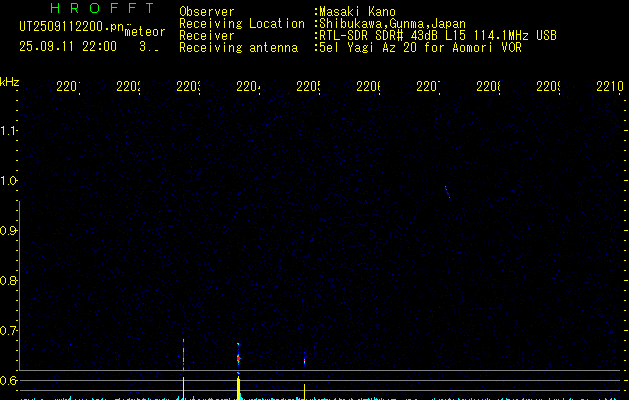
Task: Click the 1.1 kHz frequency axis label
Action: pos(8,130)
